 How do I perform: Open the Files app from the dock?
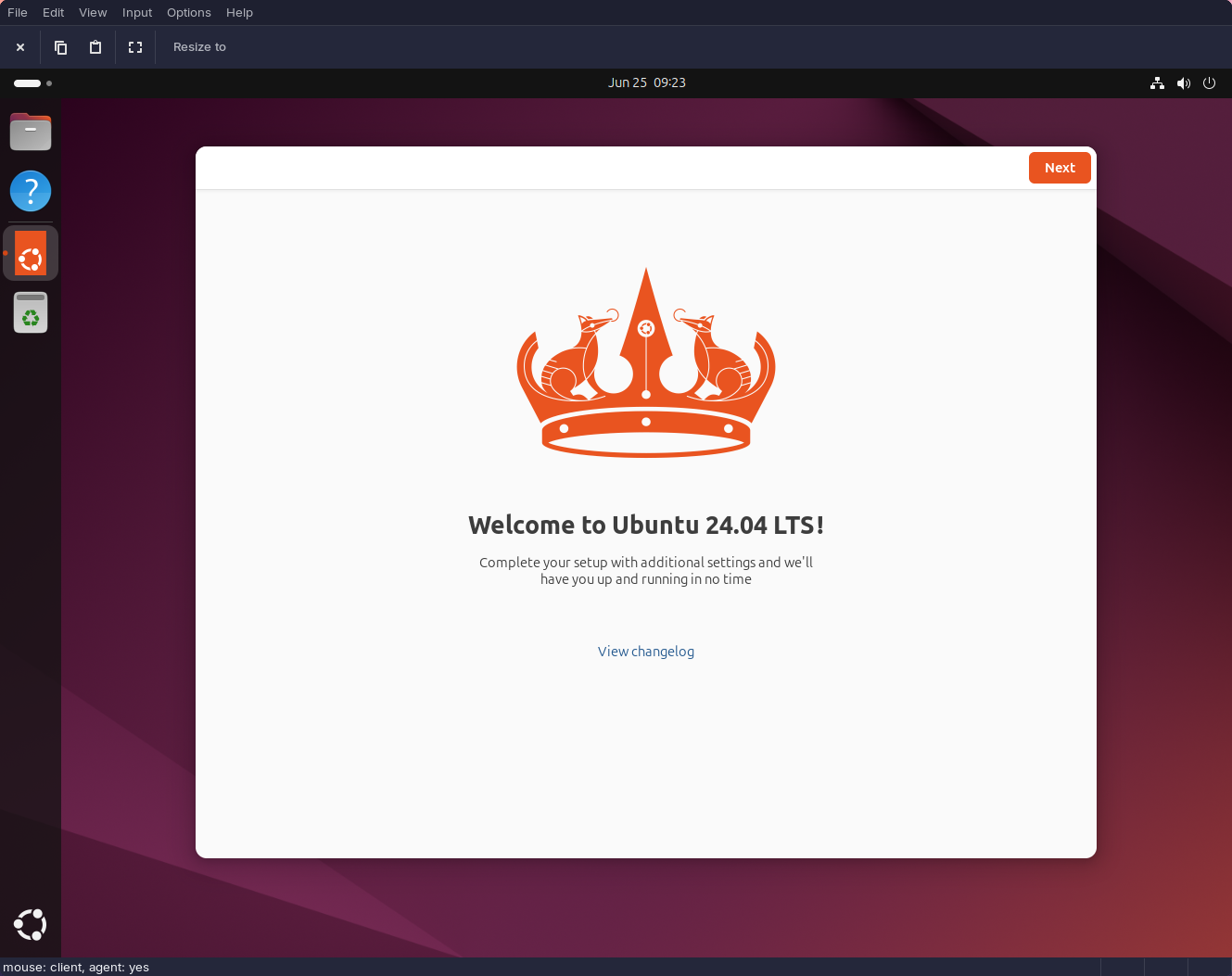31,133
